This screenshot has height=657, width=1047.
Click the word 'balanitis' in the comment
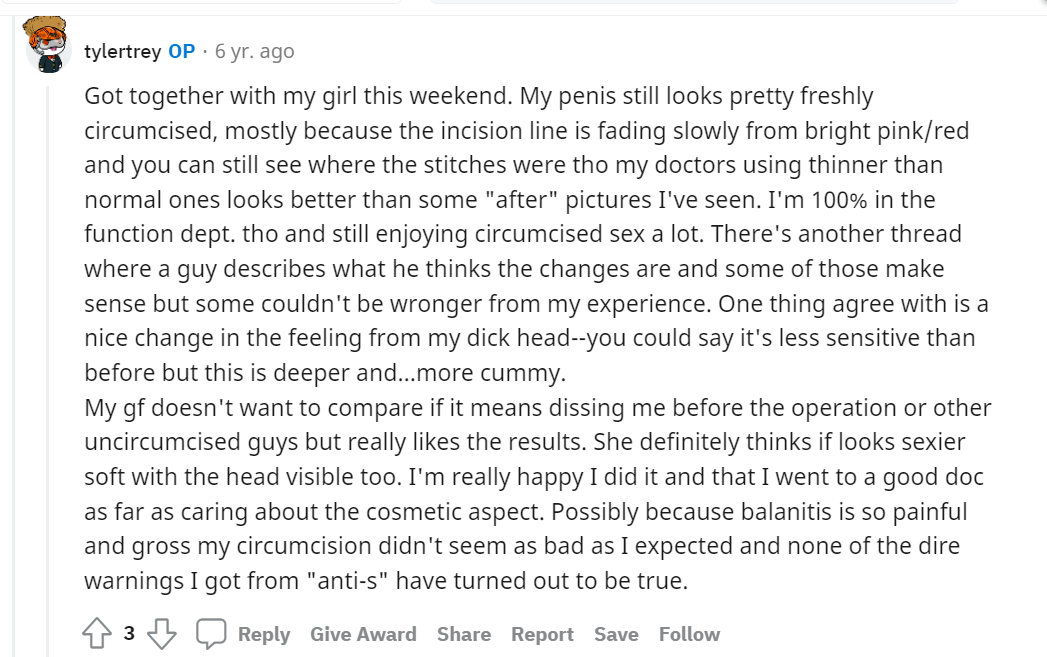(788, 511)
